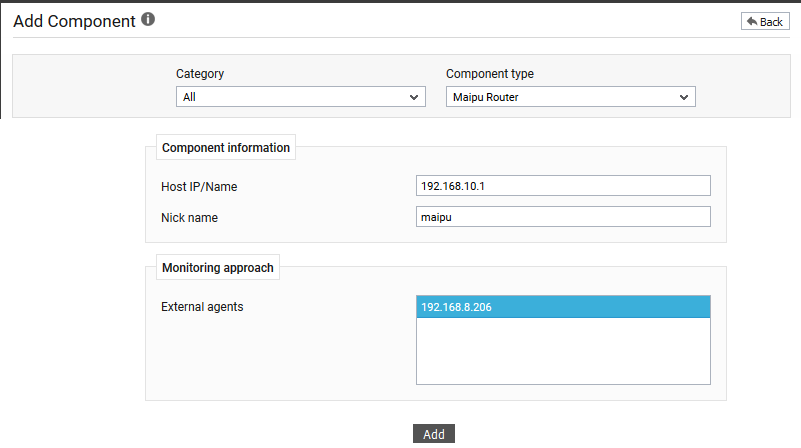Screen dimensions: 801x448
Task: Open the Component type dropdown
Action: [571, 97]
